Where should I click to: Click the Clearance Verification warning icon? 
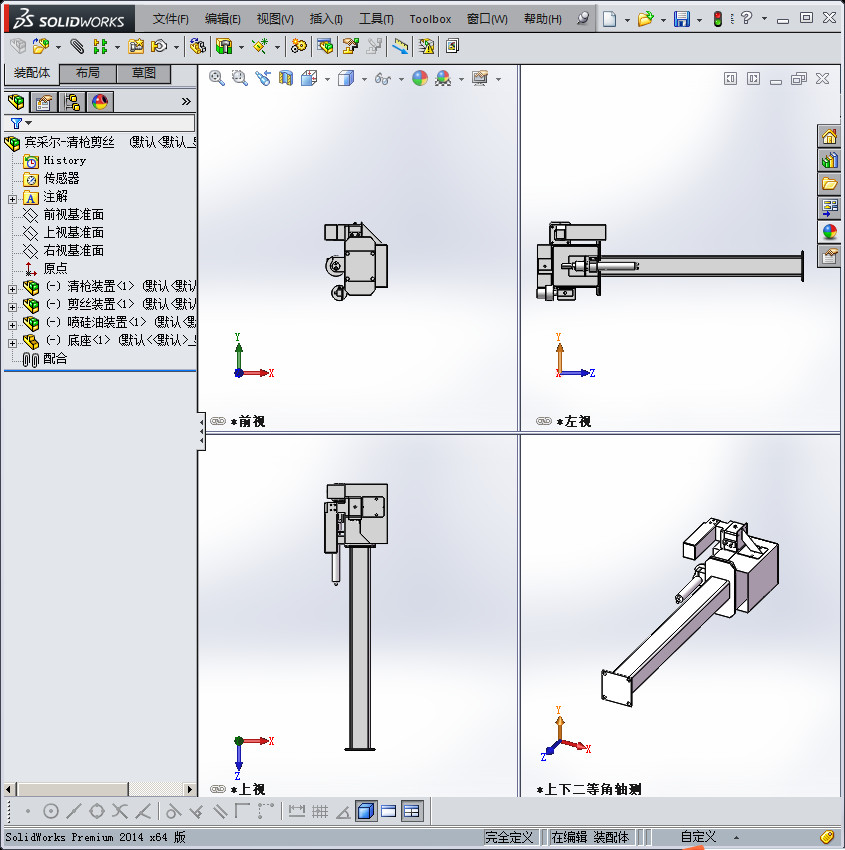coord(427,47)
